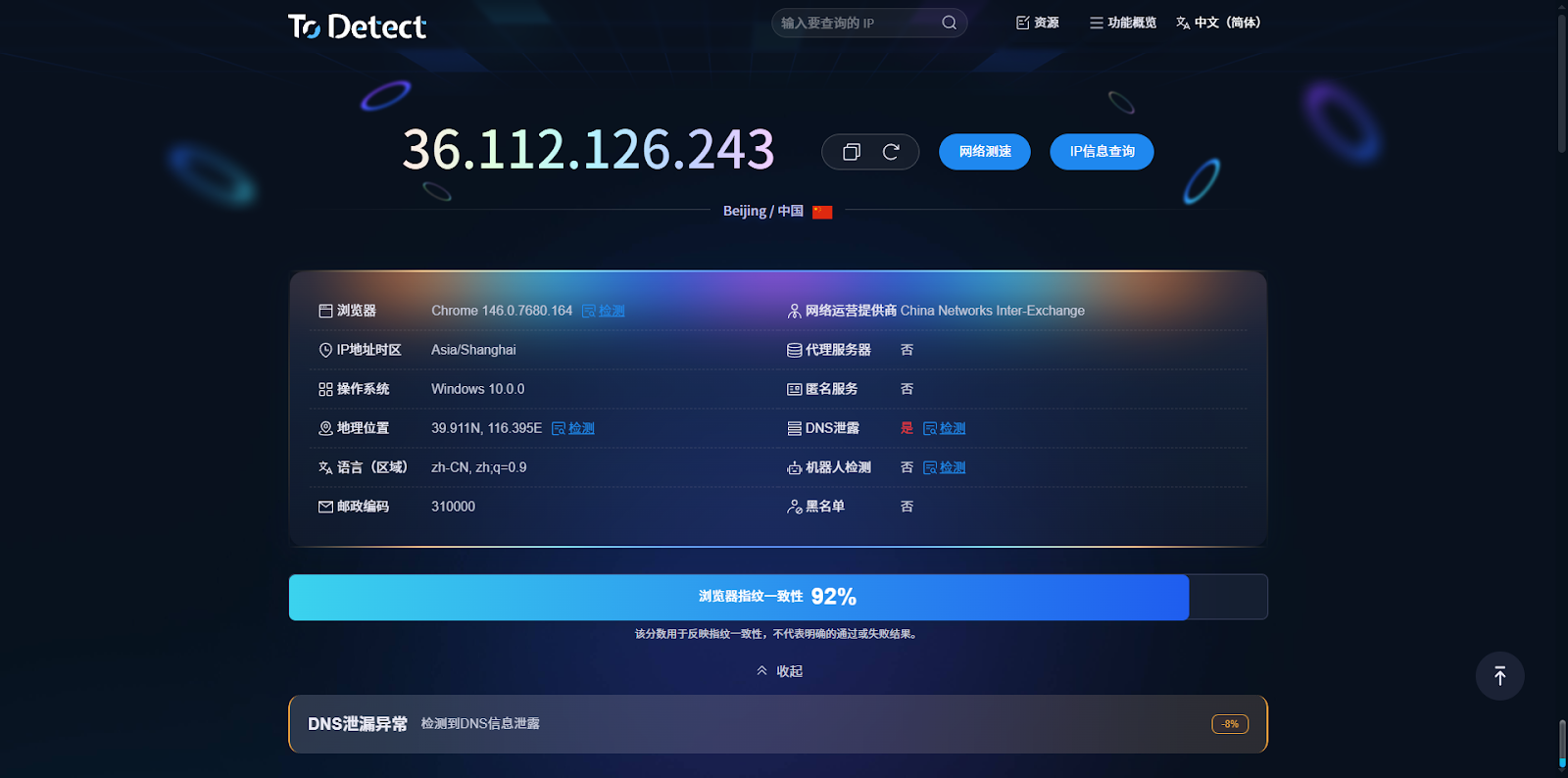Click the scroll-to-top arrow button

pos(1499,676)
